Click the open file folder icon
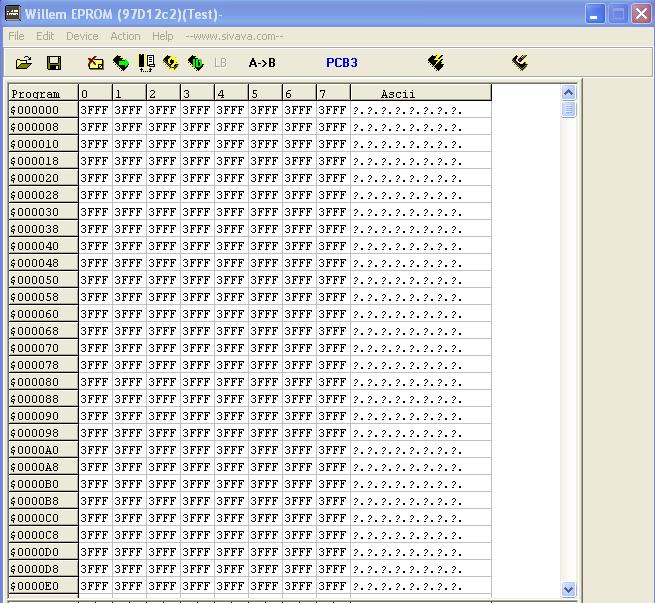655x603 pixels. [x=24, y=63]
